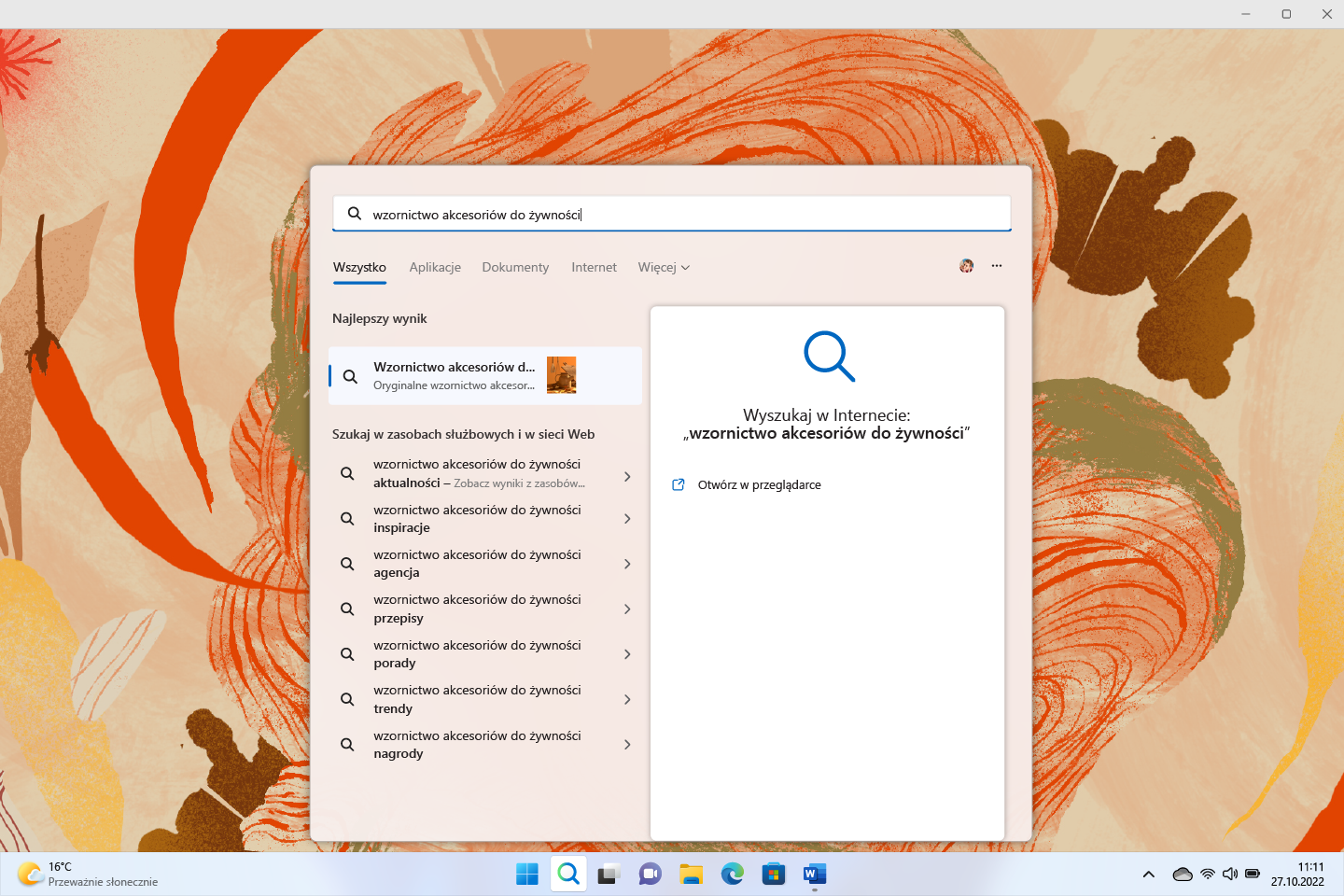Switch to the Dokumenty tab
The image size is (1344, 896).
515,268
